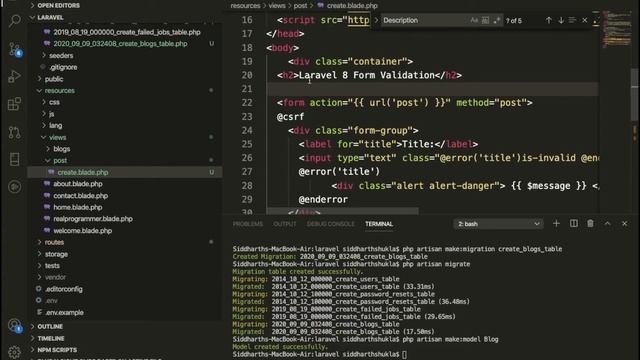Click the Accounts icon in activity bar

click(x=15, y=325)
